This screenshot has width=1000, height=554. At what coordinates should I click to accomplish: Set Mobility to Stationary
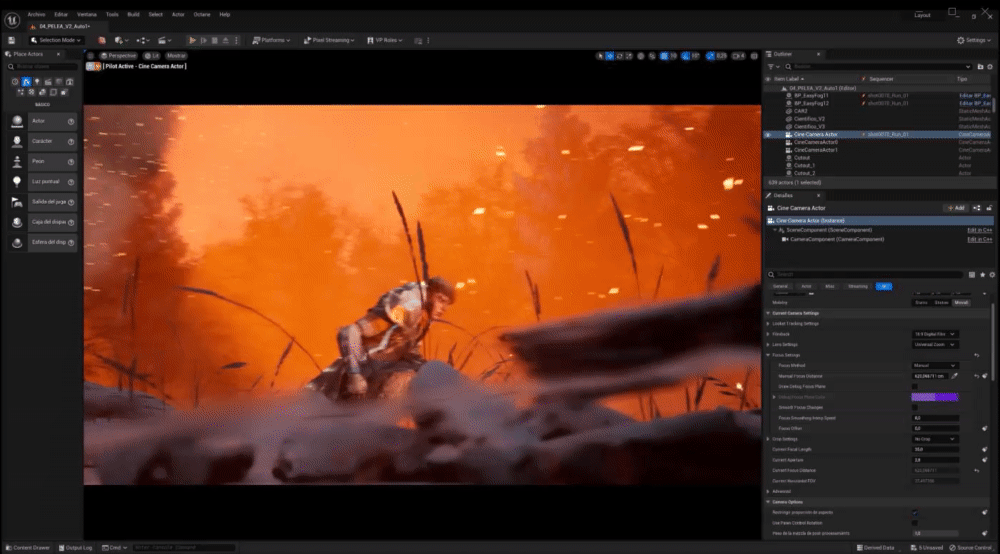click(941, 303)
